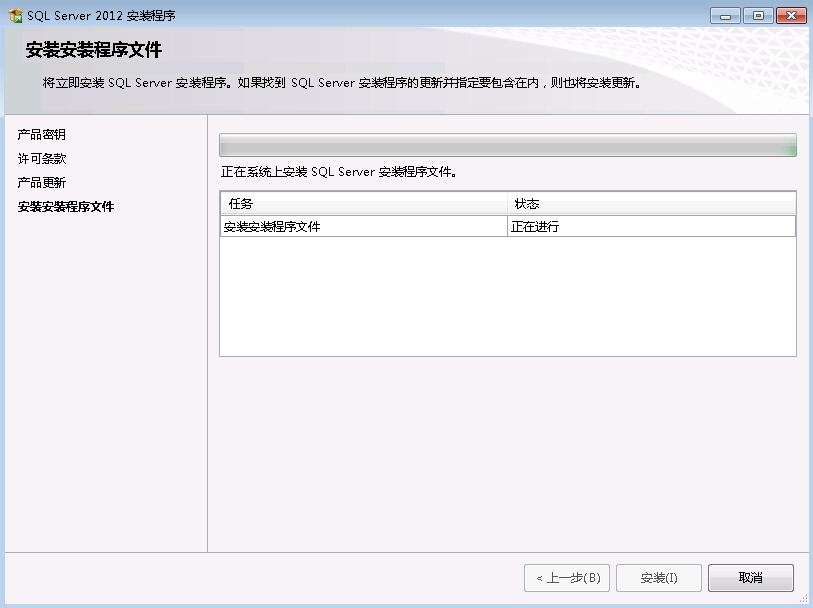Click the 任务 column header
Image resolution: width=813 pixels, height=608 pixels.
click(x=363, y=204)
